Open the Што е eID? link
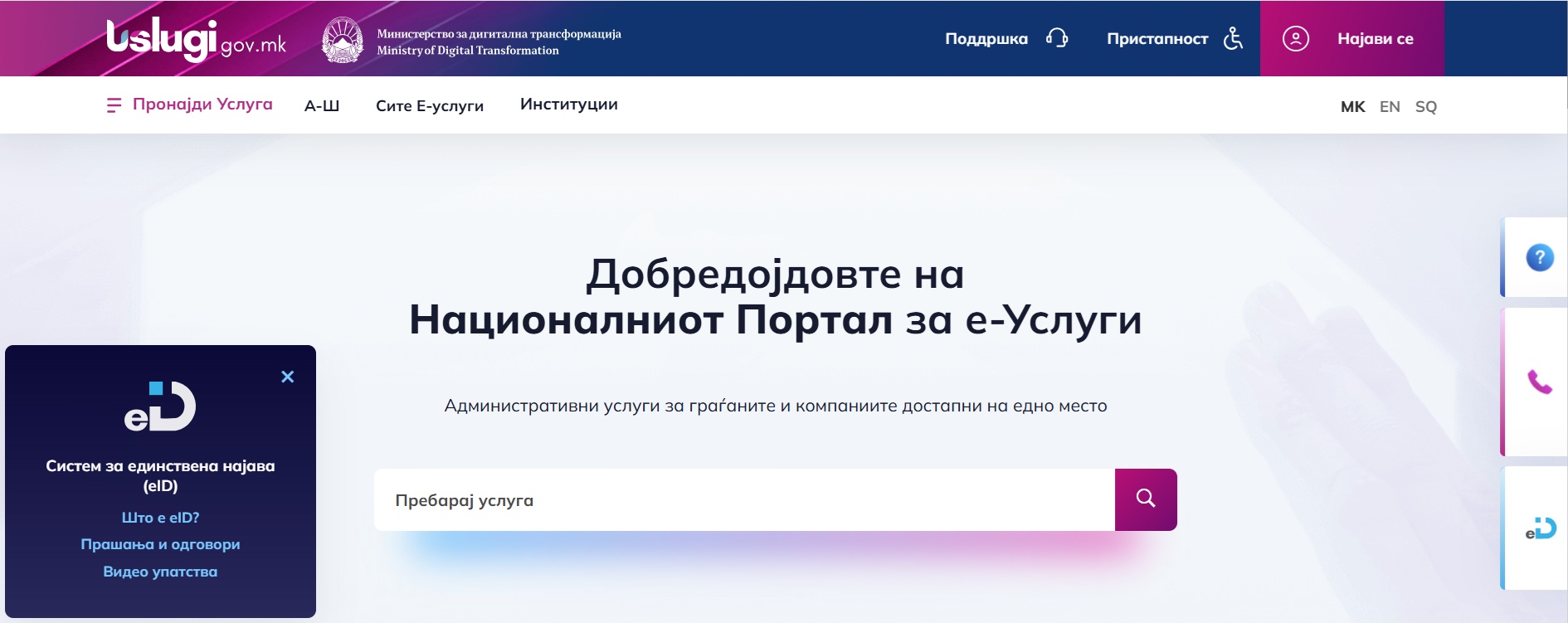Image resolution: width=1568 pixels, height=623 pixels. tap(160, 518)
